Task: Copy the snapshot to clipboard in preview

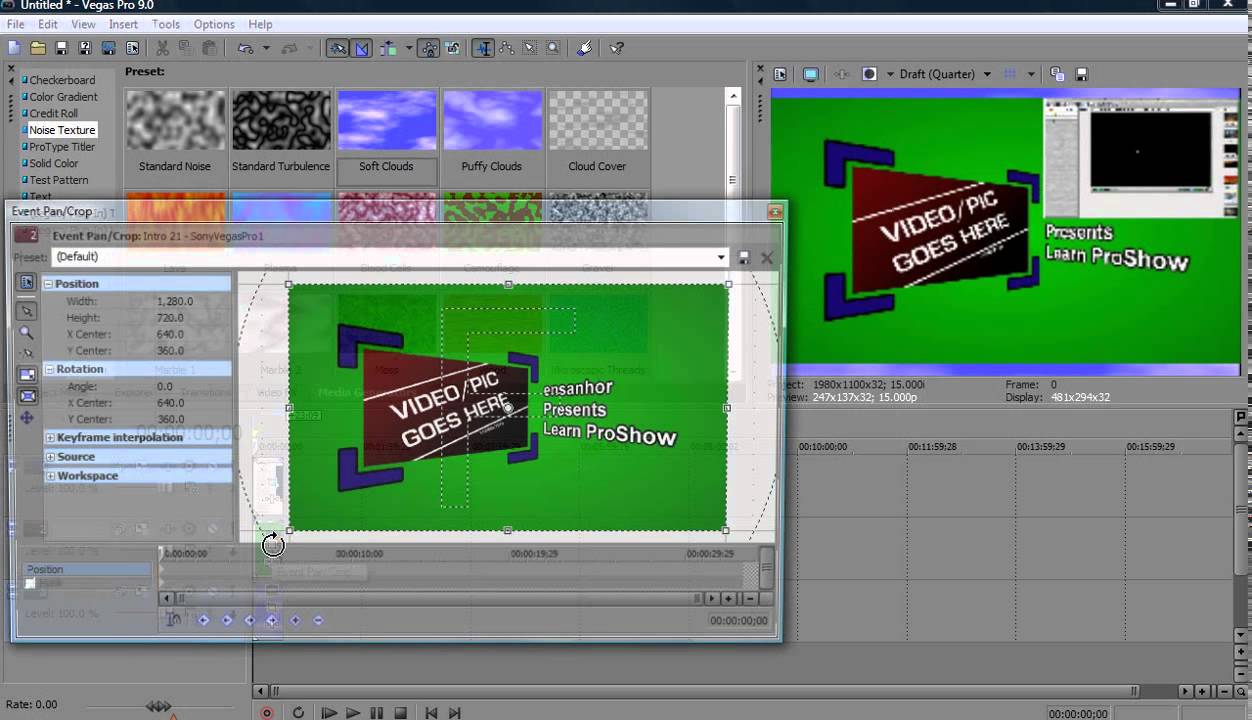Action: point(1057,74)
